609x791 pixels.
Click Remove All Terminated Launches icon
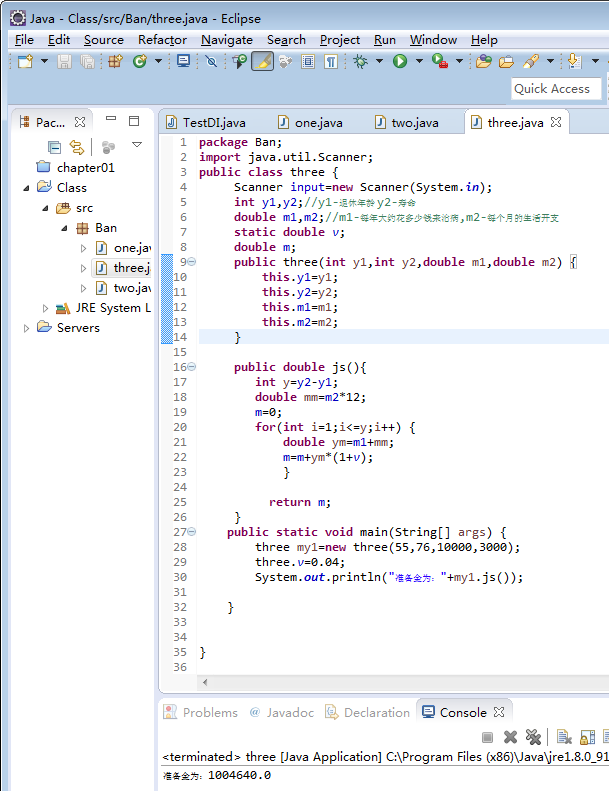click(x=533, y=737)
